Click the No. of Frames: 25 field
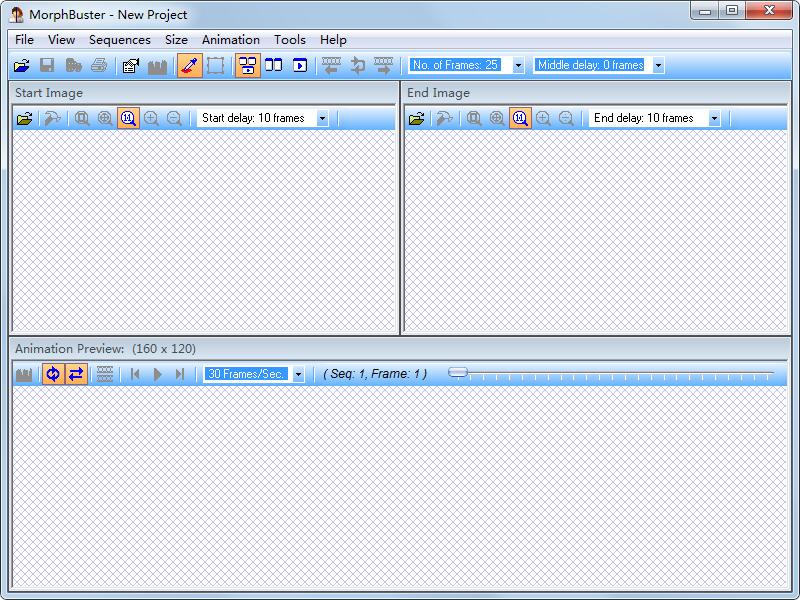Viewport: 800px width, 600px height. [x=455, y=65]
